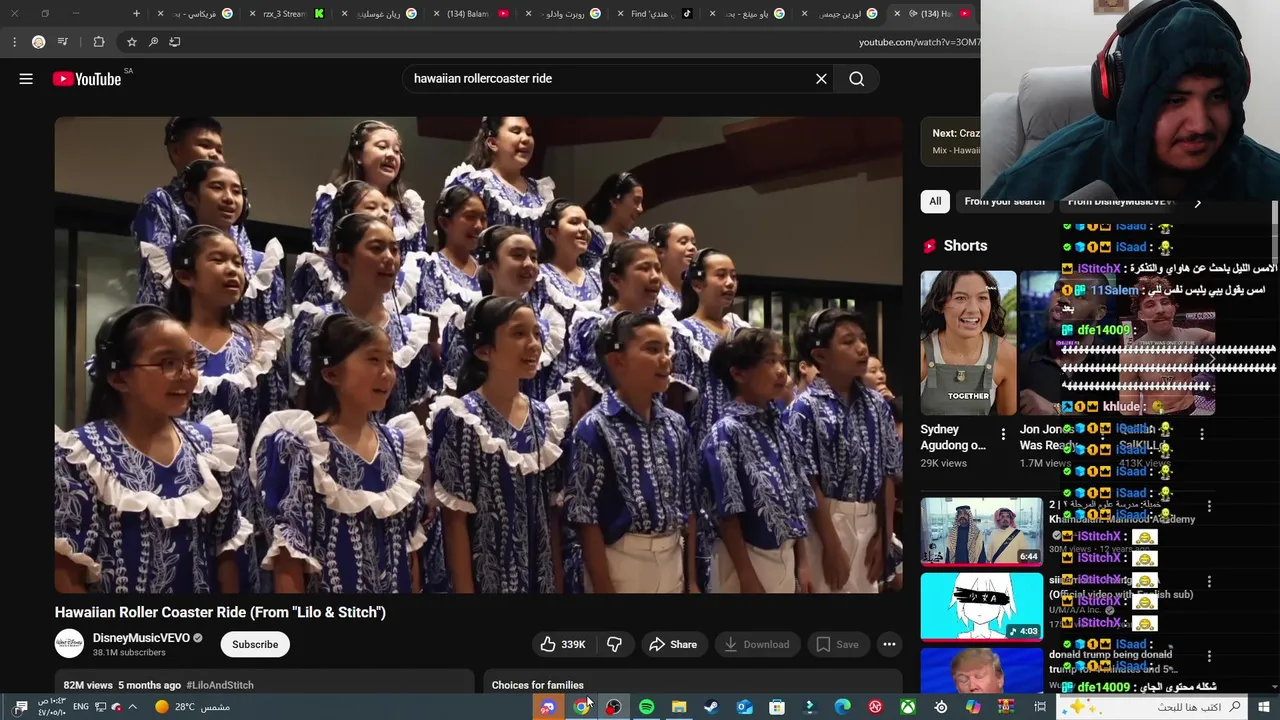This screenshot has width=1280, height=720.
Task: Open options menu for Sydney Agudong short
Action: [x=1003, y=435]
